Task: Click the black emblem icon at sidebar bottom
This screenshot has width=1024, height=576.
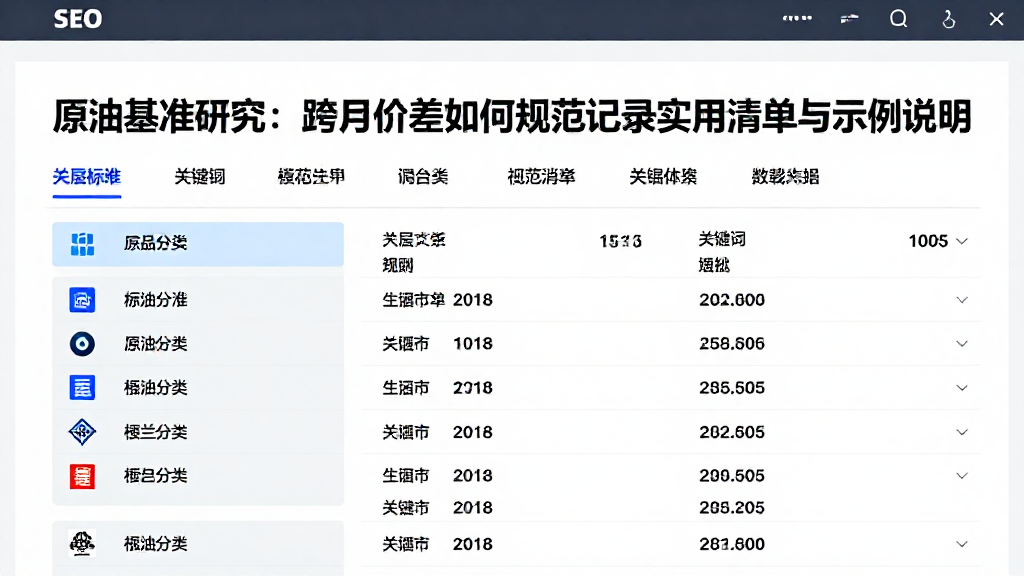Action: (82, 543)
